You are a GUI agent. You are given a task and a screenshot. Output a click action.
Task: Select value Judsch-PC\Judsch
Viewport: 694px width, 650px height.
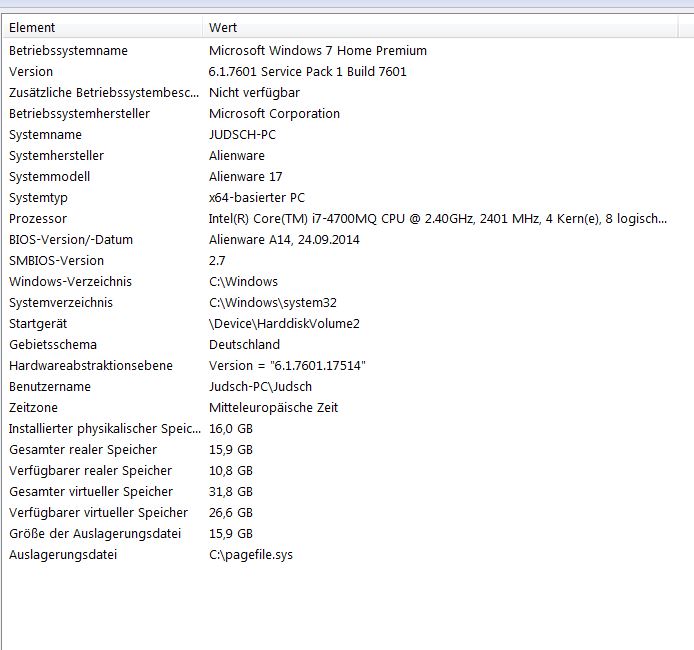tap(260, 387)
